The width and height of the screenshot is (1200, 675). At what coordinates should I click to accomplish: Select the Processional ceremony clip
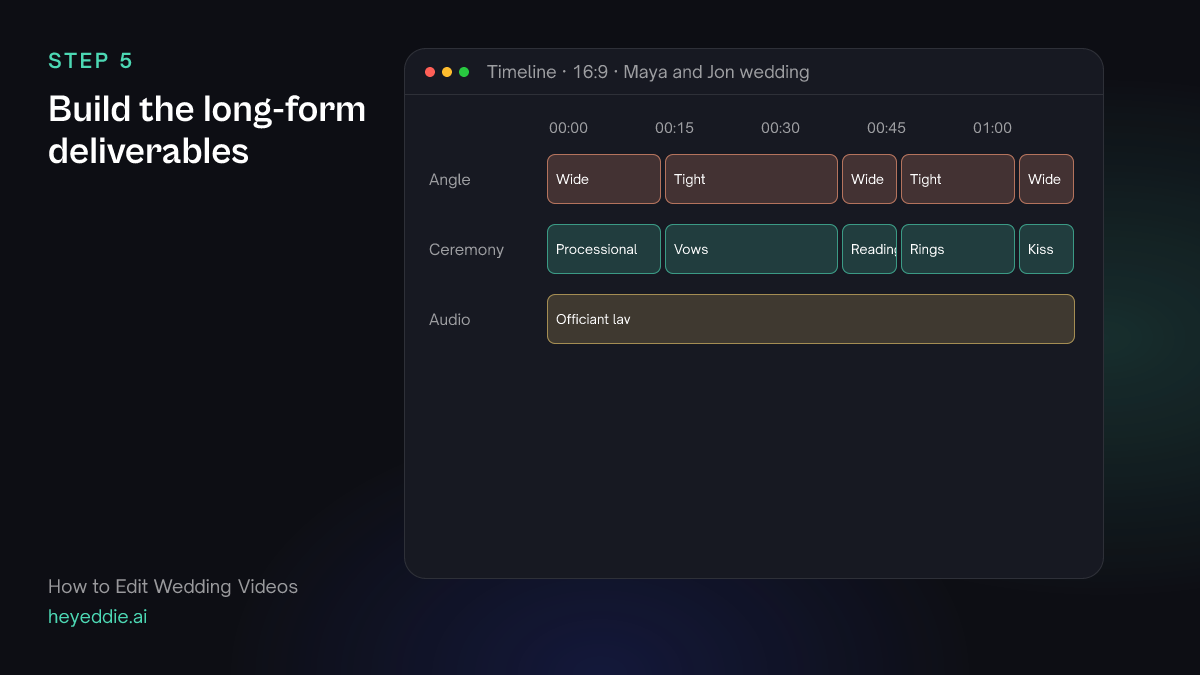604,249
